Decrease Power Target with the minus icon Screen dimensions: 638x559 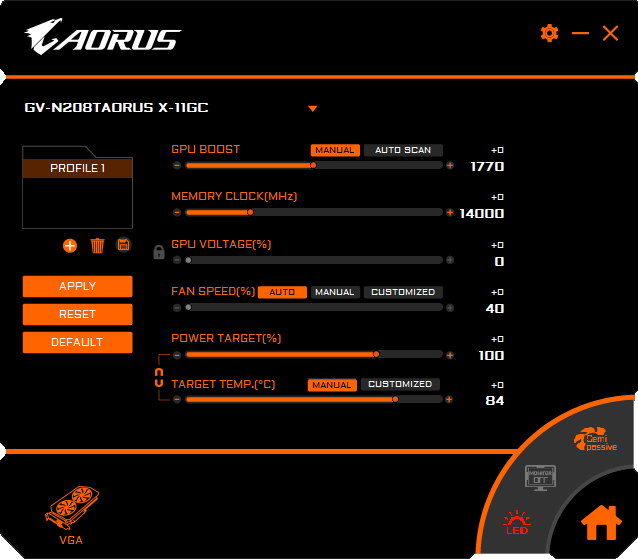177,355
